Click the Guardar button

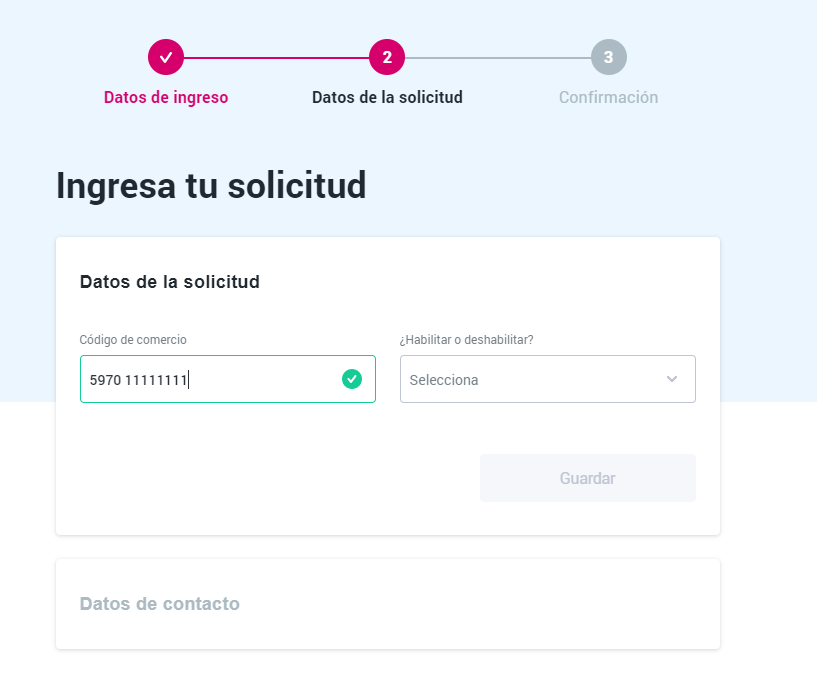(588, 478)
